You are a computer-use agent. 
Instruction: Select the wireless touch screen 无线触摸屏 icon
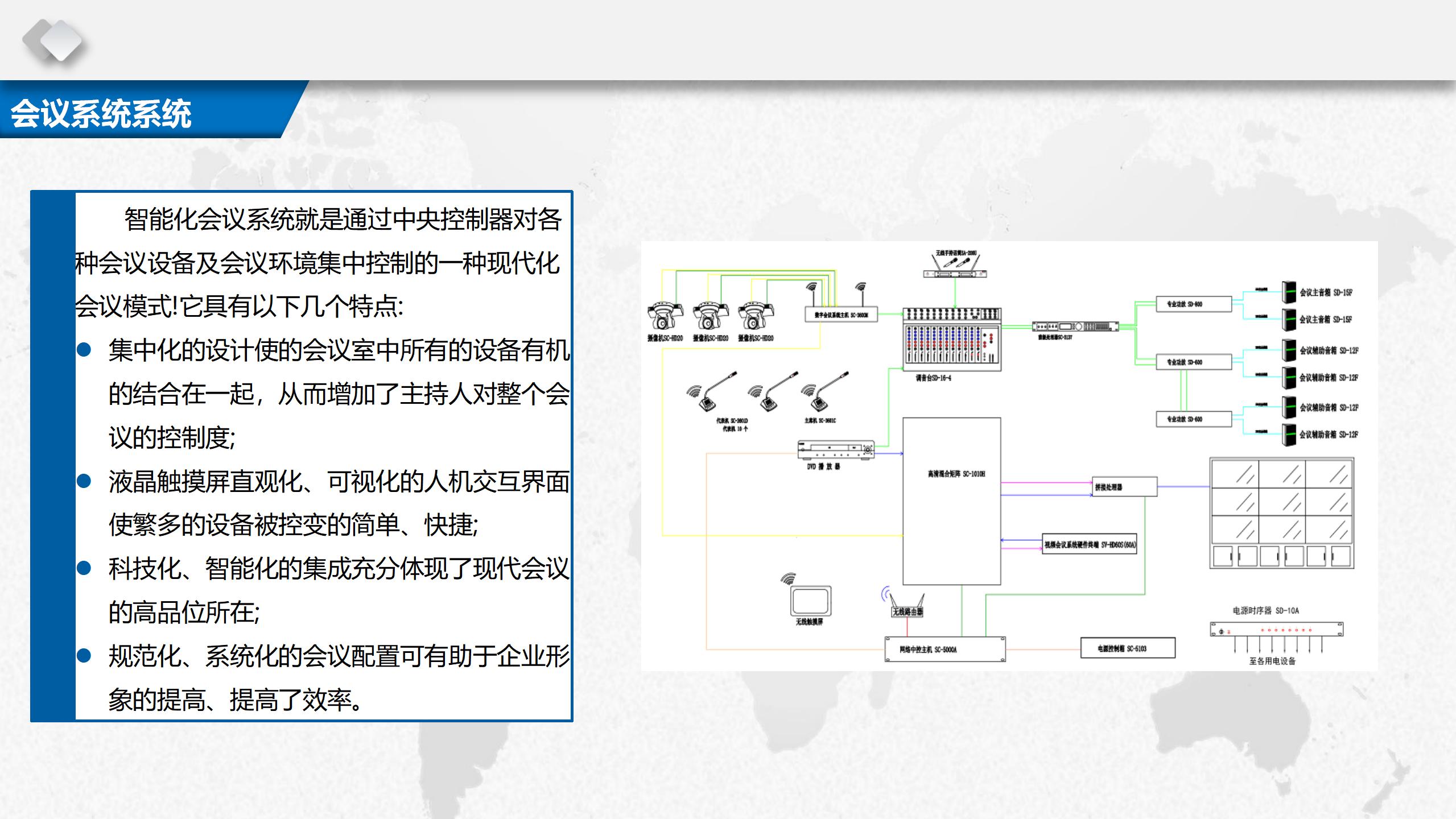(x=810, y=601)
